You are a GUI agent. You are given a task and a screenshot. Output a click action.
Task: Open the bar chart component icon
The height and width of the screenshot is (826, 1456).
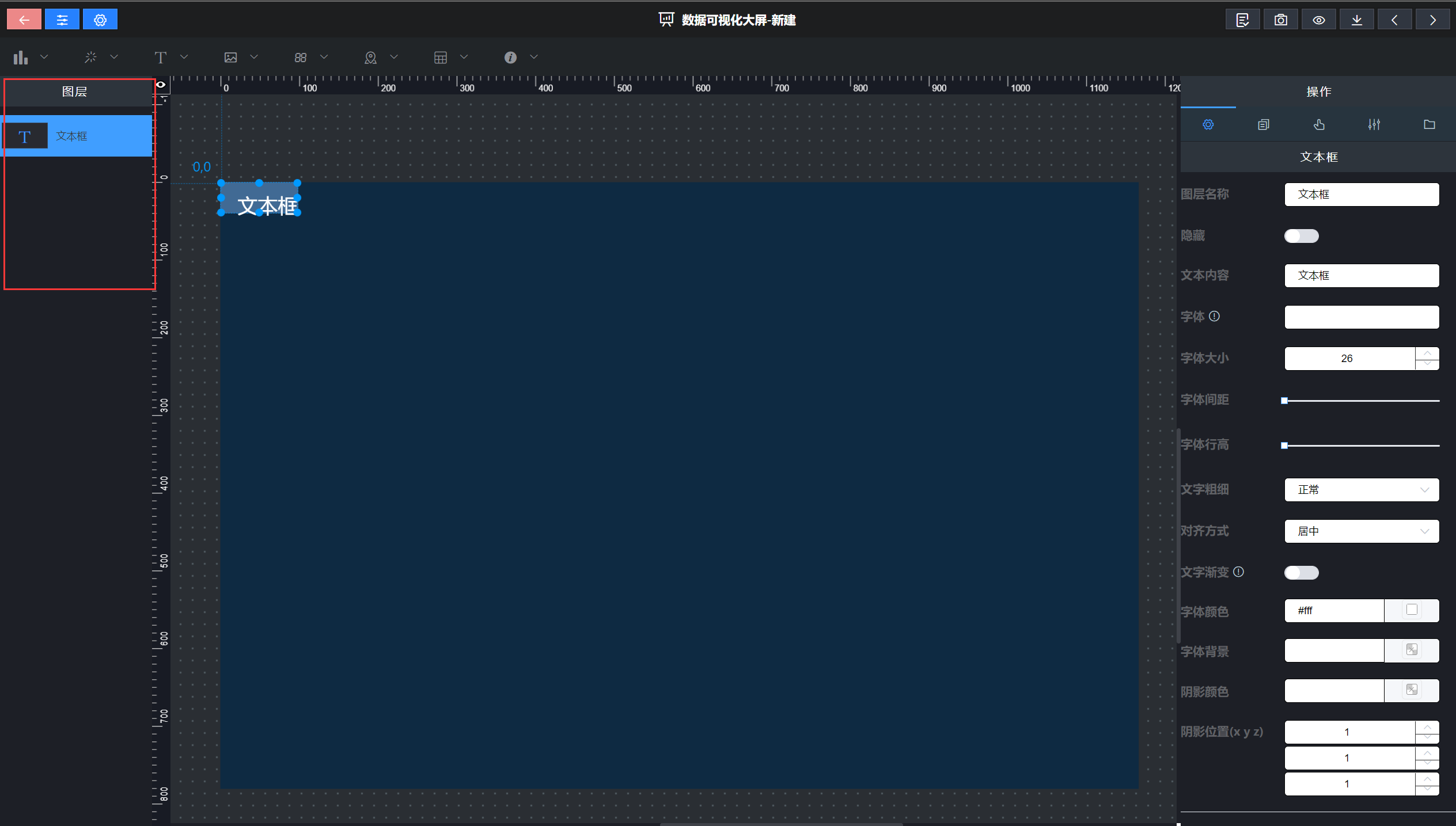pos(21,57)
